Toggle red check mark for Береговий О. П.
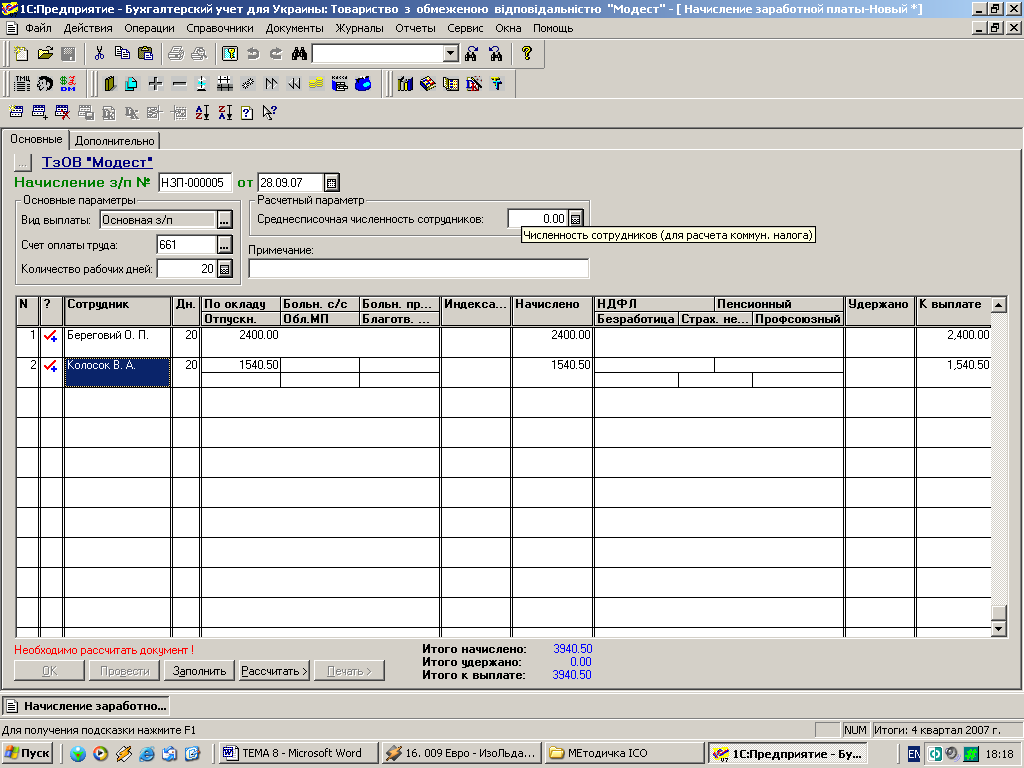The height and width of the screenshot is (768, 1024). [50, 336]
